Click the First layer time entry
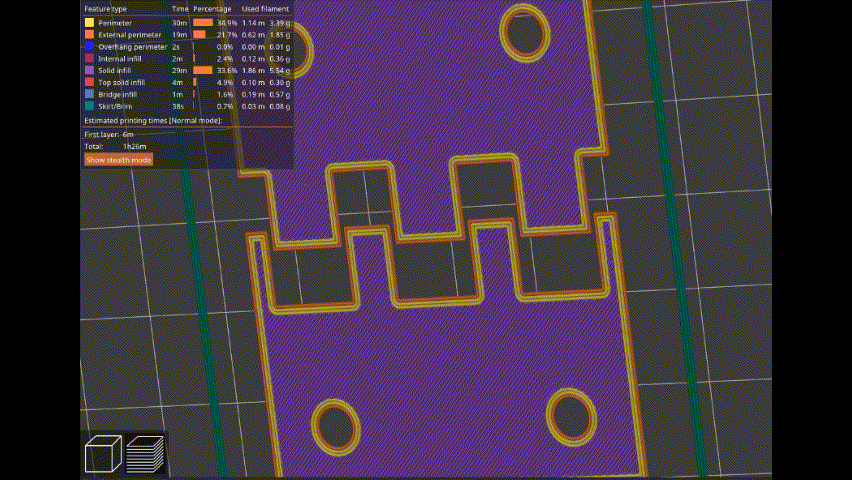 click(x=109, y=133)
